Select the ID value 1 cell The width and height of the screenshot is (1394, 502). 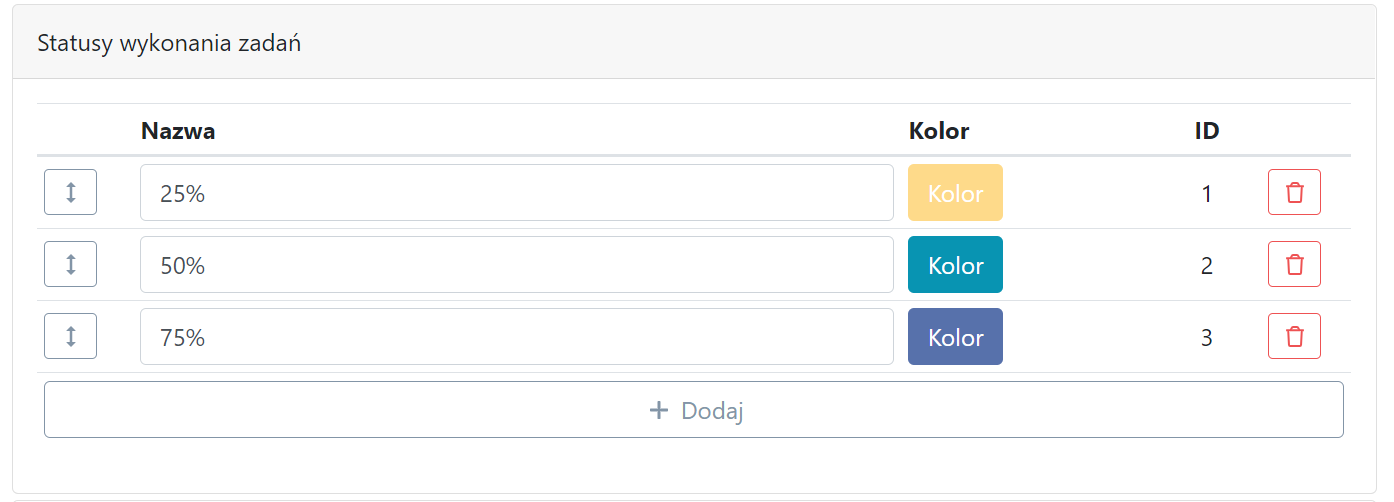click(1207, 194)
